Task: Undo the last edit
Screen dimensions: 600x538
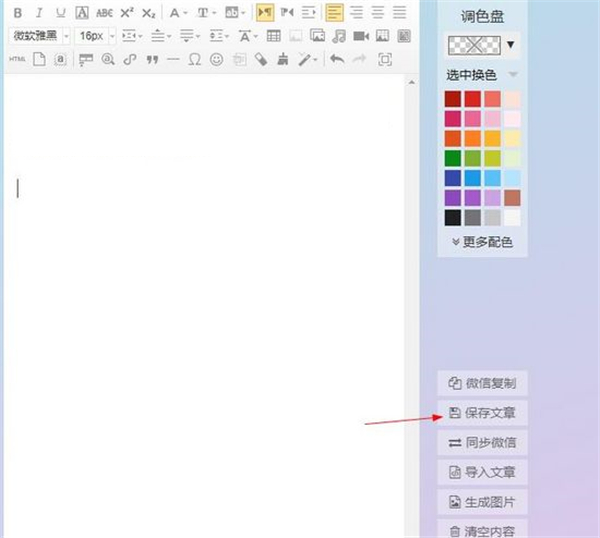Action: [336, 60]
